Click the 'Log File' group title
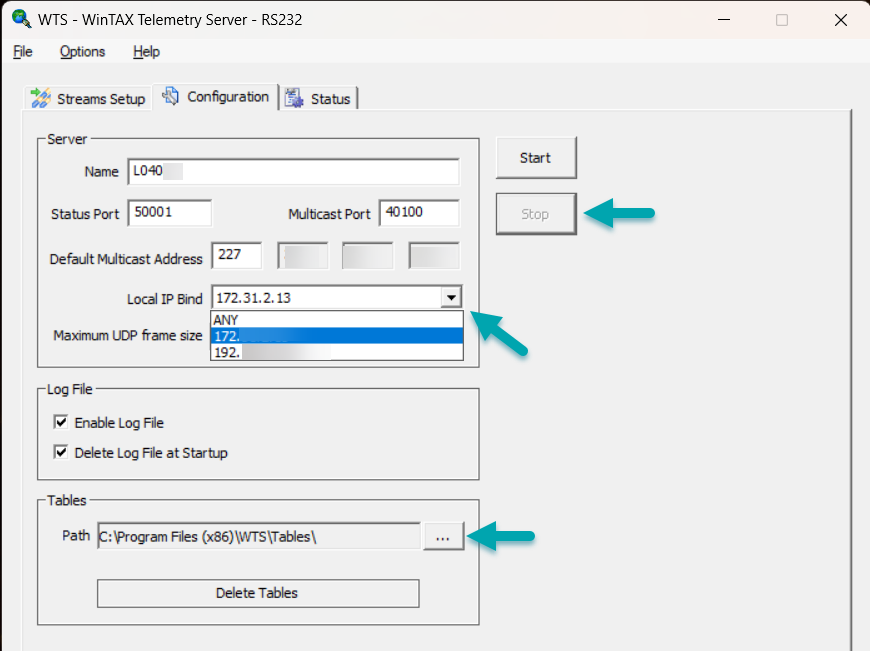870x651 pixels. click(69, 389)
